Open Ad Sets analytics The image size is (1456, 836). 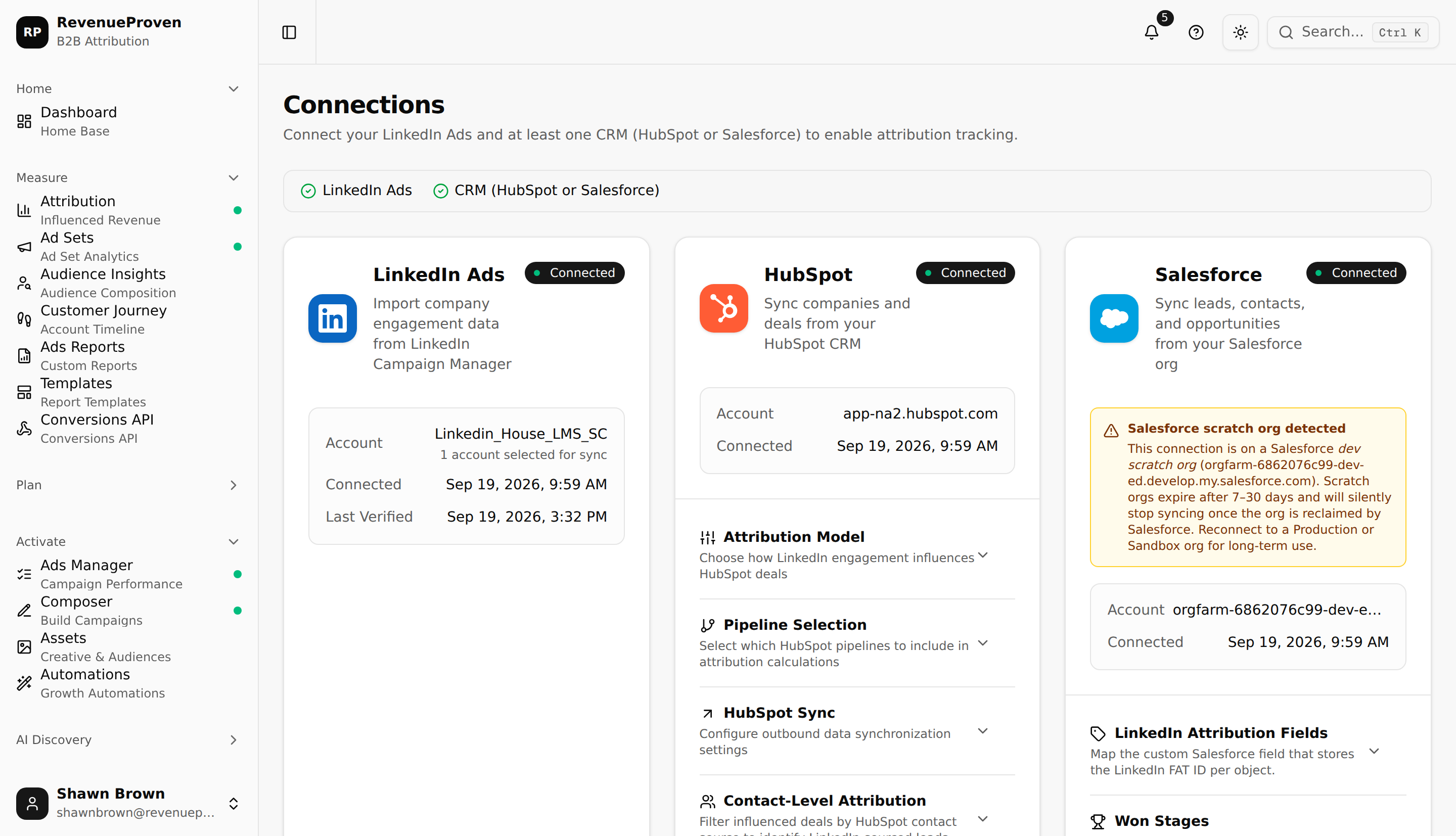click(x=129, y=246)
